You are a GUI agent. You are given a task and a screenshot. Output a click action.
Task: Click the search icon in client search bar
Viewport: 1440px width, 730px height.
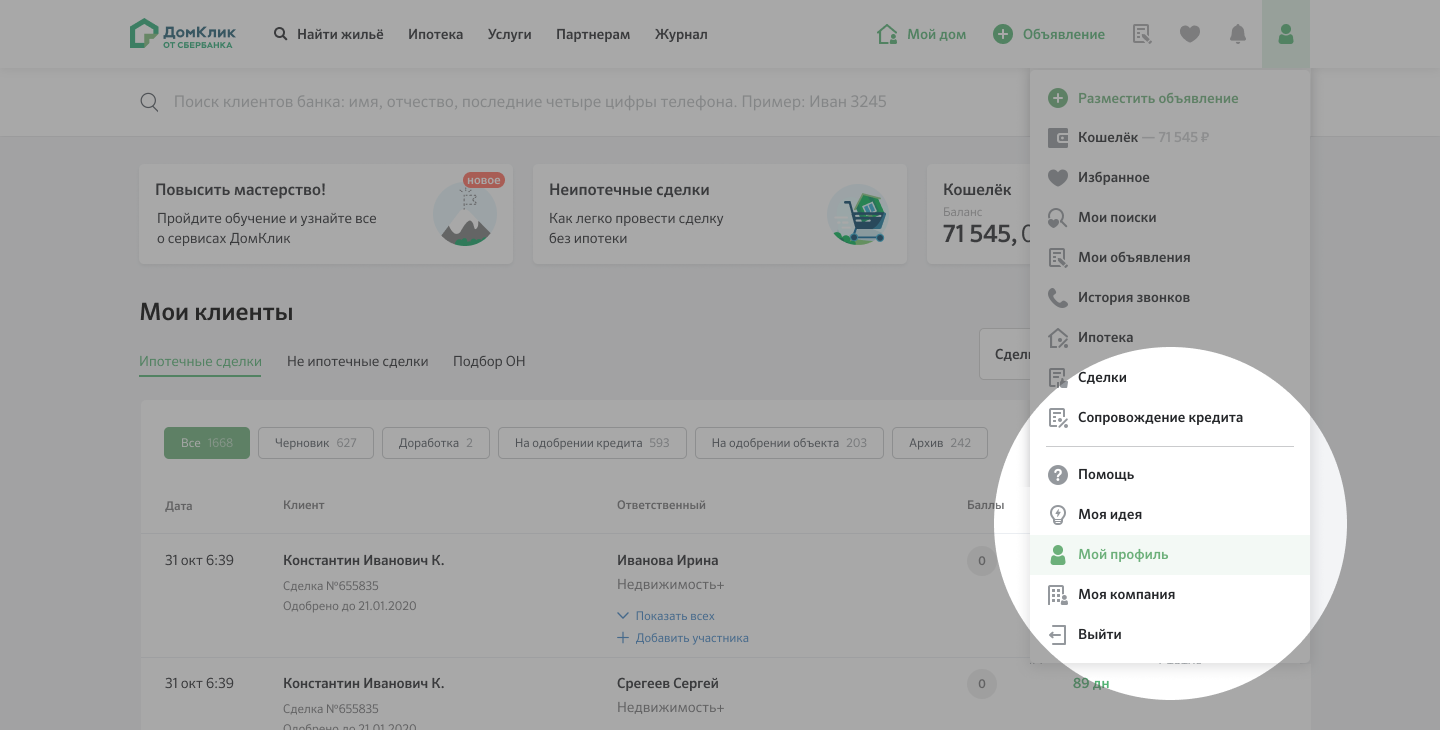click(x=149, y=102)
